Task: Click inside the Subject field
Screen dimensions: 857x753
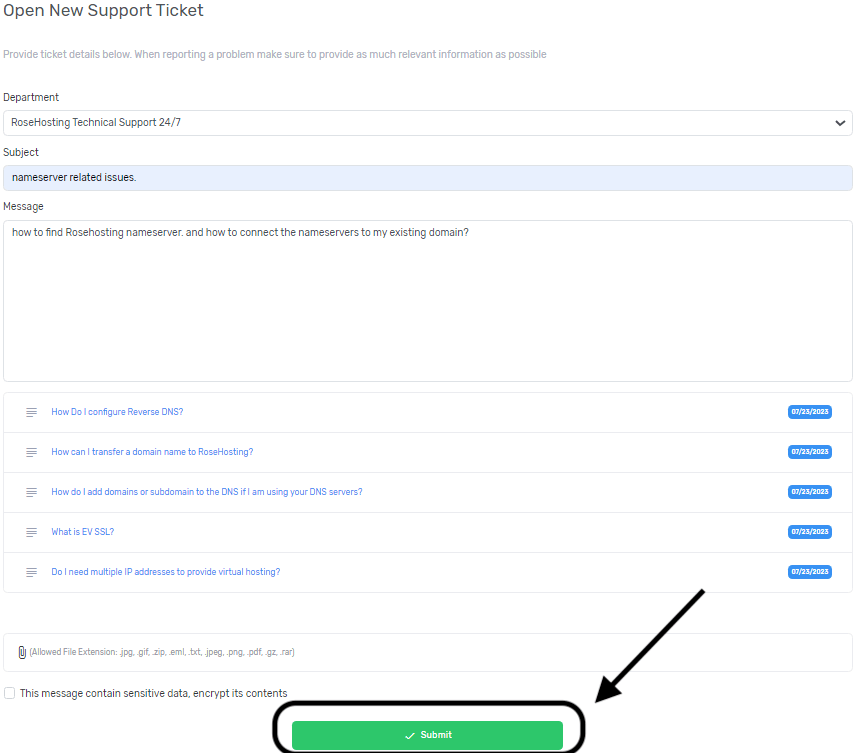Action: tap(428, 177)
